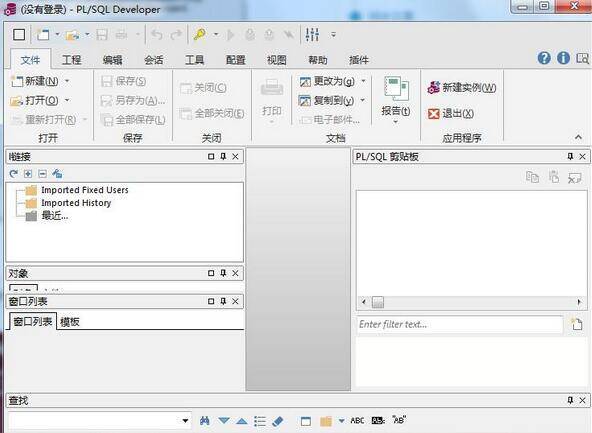Close the PL/SQL 剪贴板 panel
592x433 pixels.
point(583,156)
